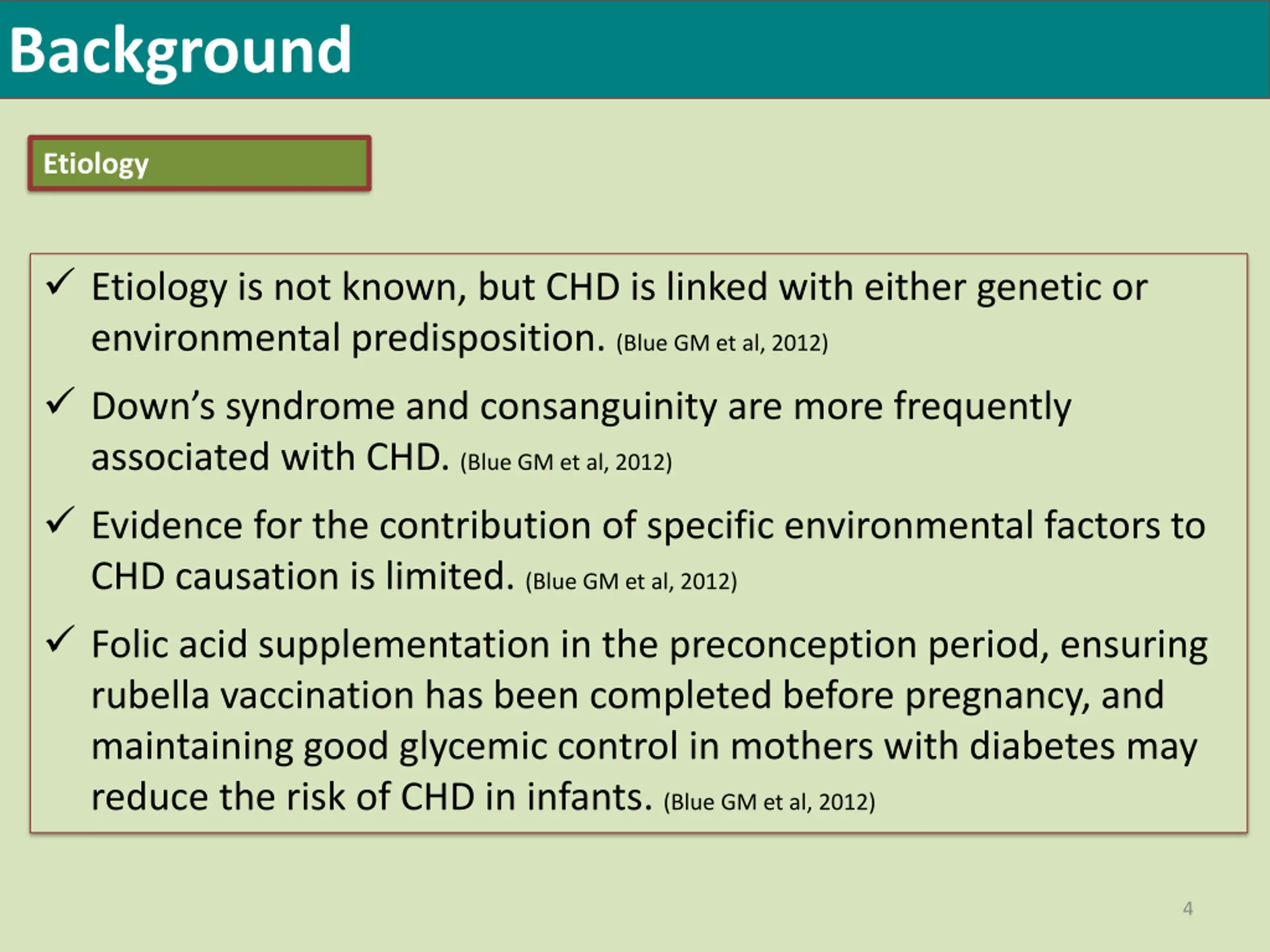Viewport: 1270px width, 952px height.
Task: Click the citation after 'associated with CHD.'
Action: pyautogui.click(x=566, y=463)
